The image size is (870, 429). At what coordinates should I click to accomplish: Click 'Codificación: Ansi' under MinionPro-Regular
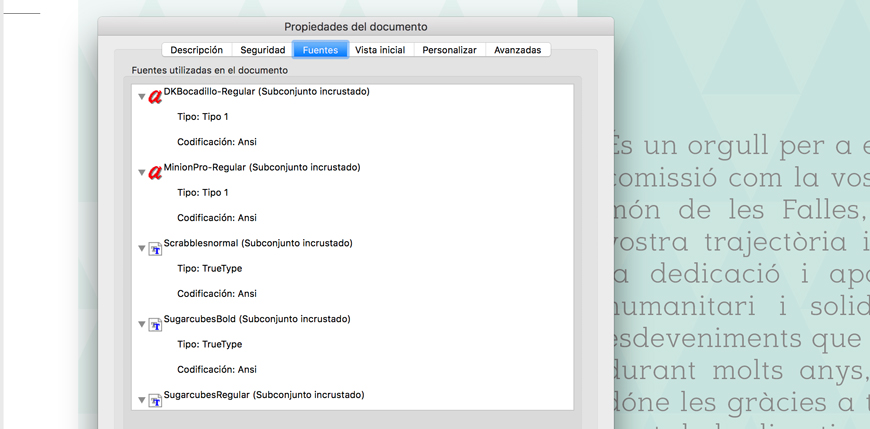217,218
